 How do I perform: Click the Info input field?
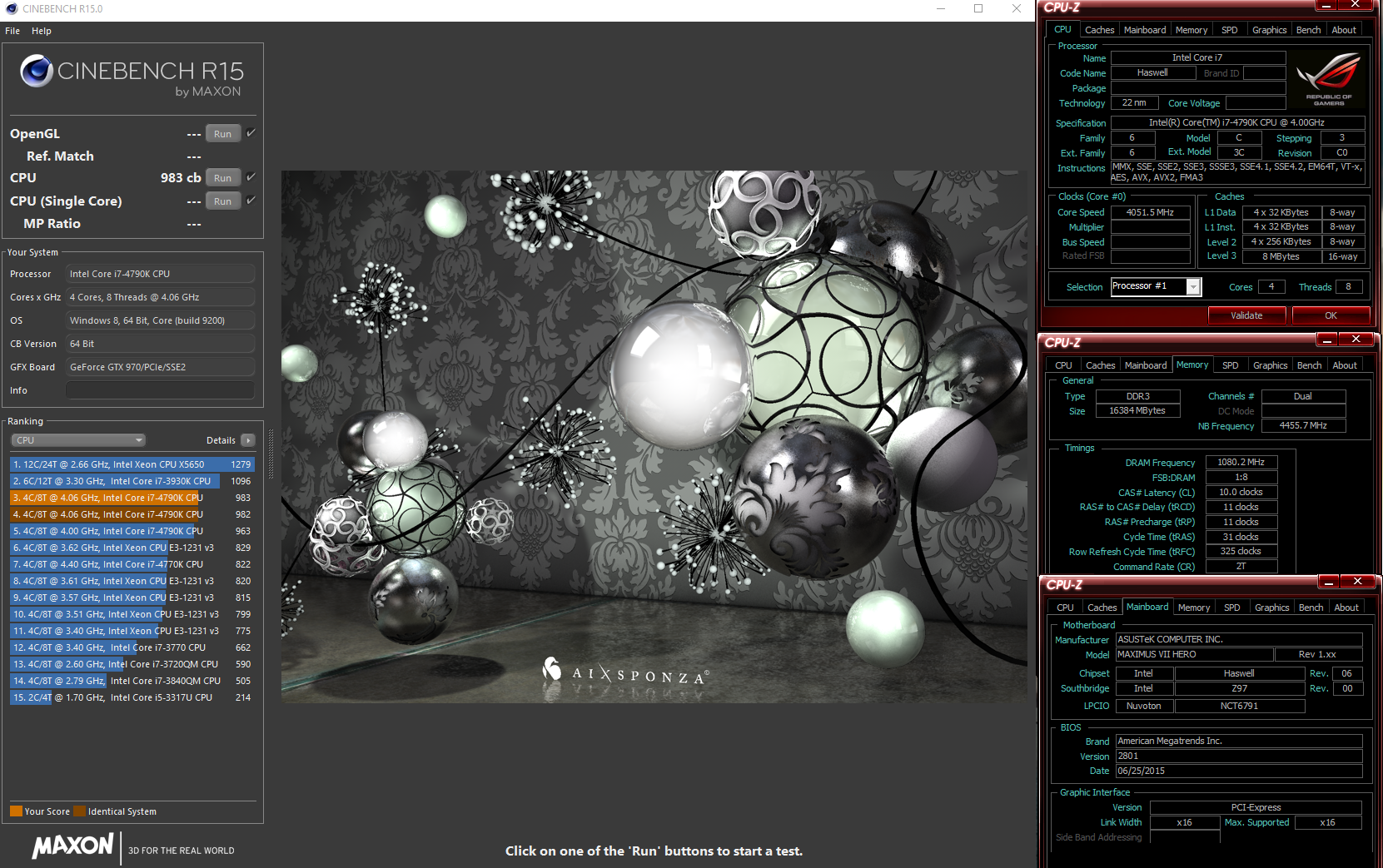161,390
